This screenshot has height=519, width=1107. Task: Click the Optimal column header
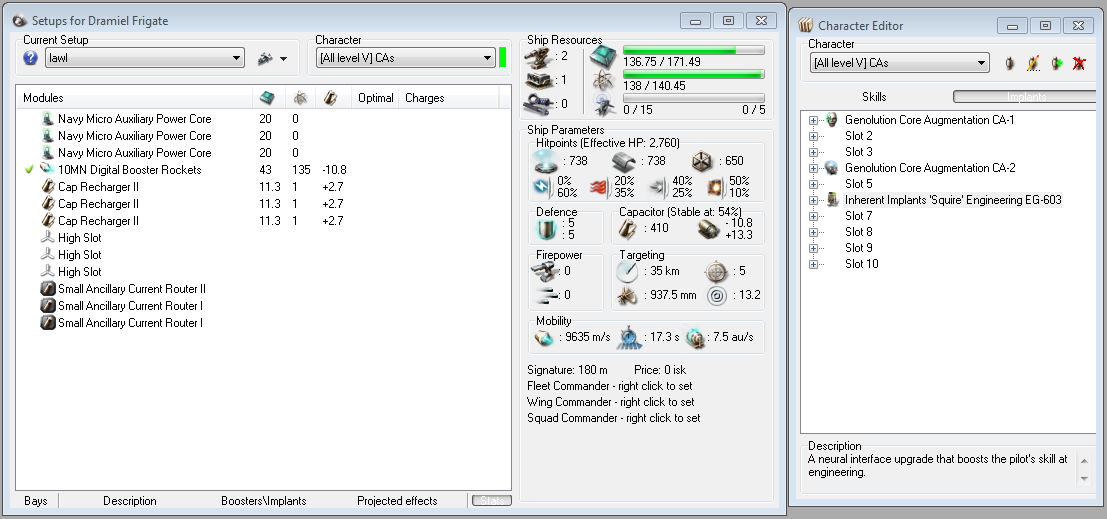click(375, 98)
